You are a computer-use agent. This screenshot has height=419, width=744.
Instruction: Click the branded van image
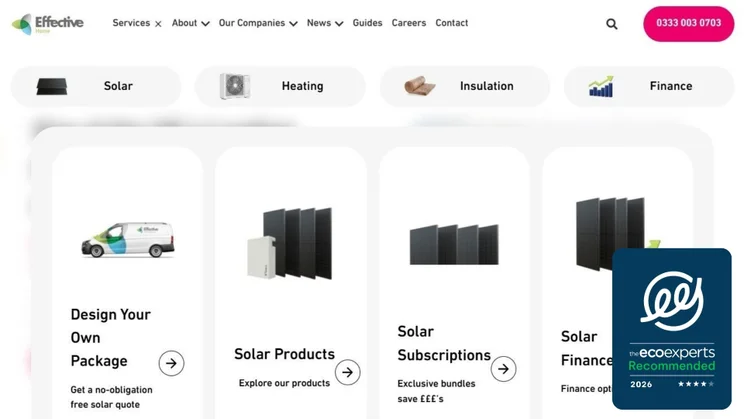point(127,239)
